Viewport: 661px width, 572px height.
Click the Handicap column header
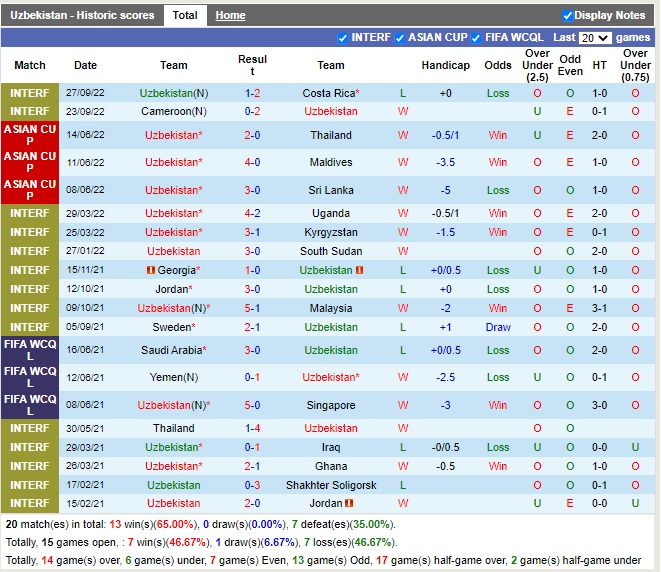[445, 65]
